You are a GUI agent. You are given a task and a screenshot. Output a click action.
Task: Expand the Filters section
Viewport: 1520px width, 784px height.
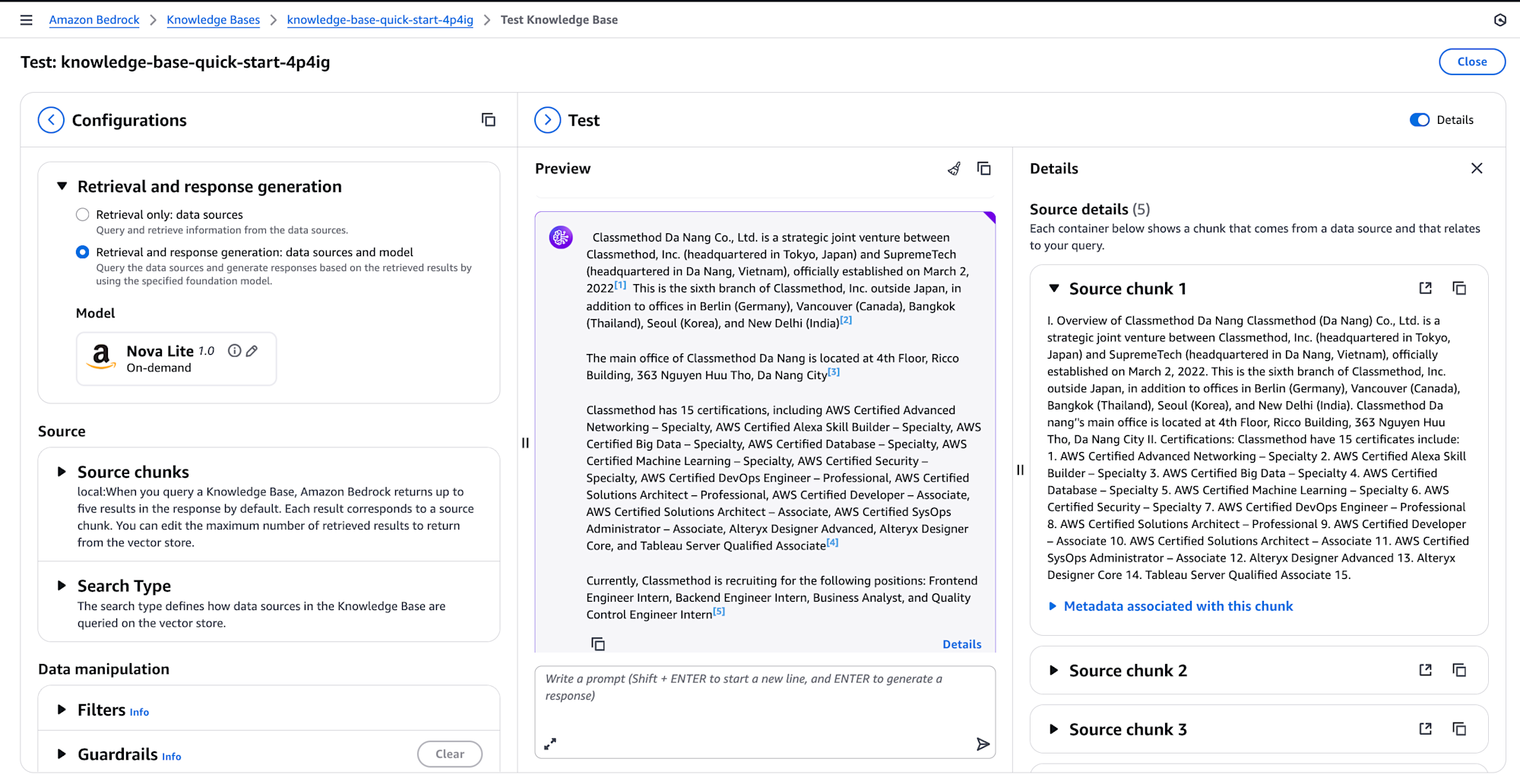(62, 710)
